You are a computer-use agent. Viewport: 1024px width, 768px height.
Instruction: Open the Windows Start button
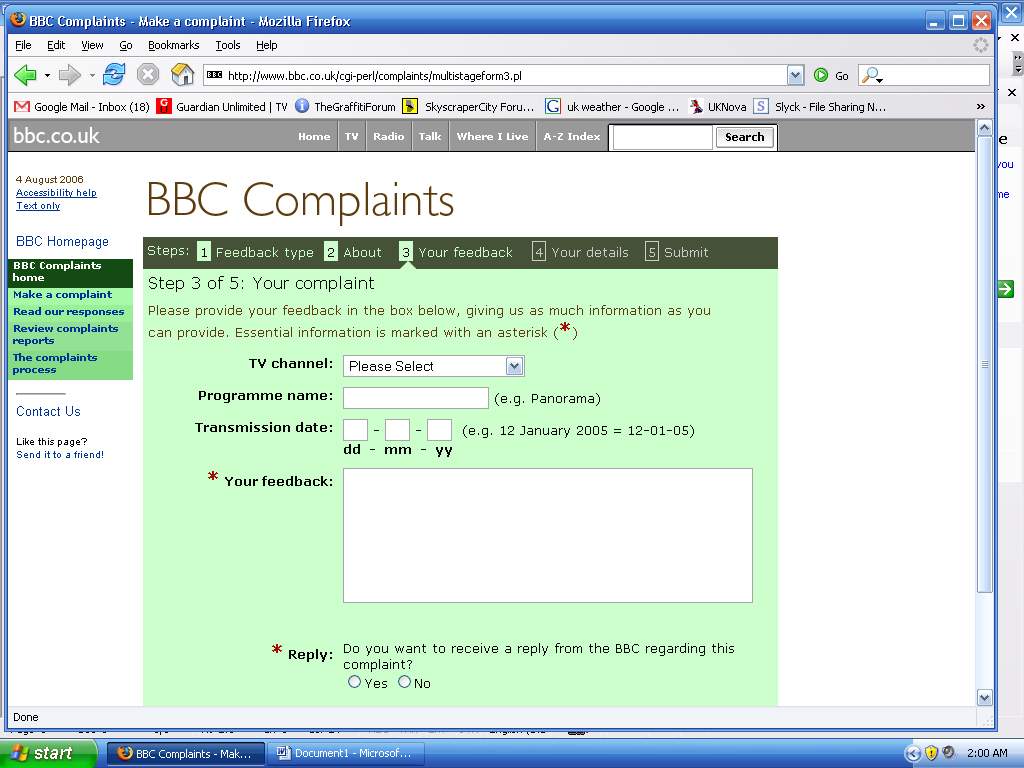[x=42, y=753]
